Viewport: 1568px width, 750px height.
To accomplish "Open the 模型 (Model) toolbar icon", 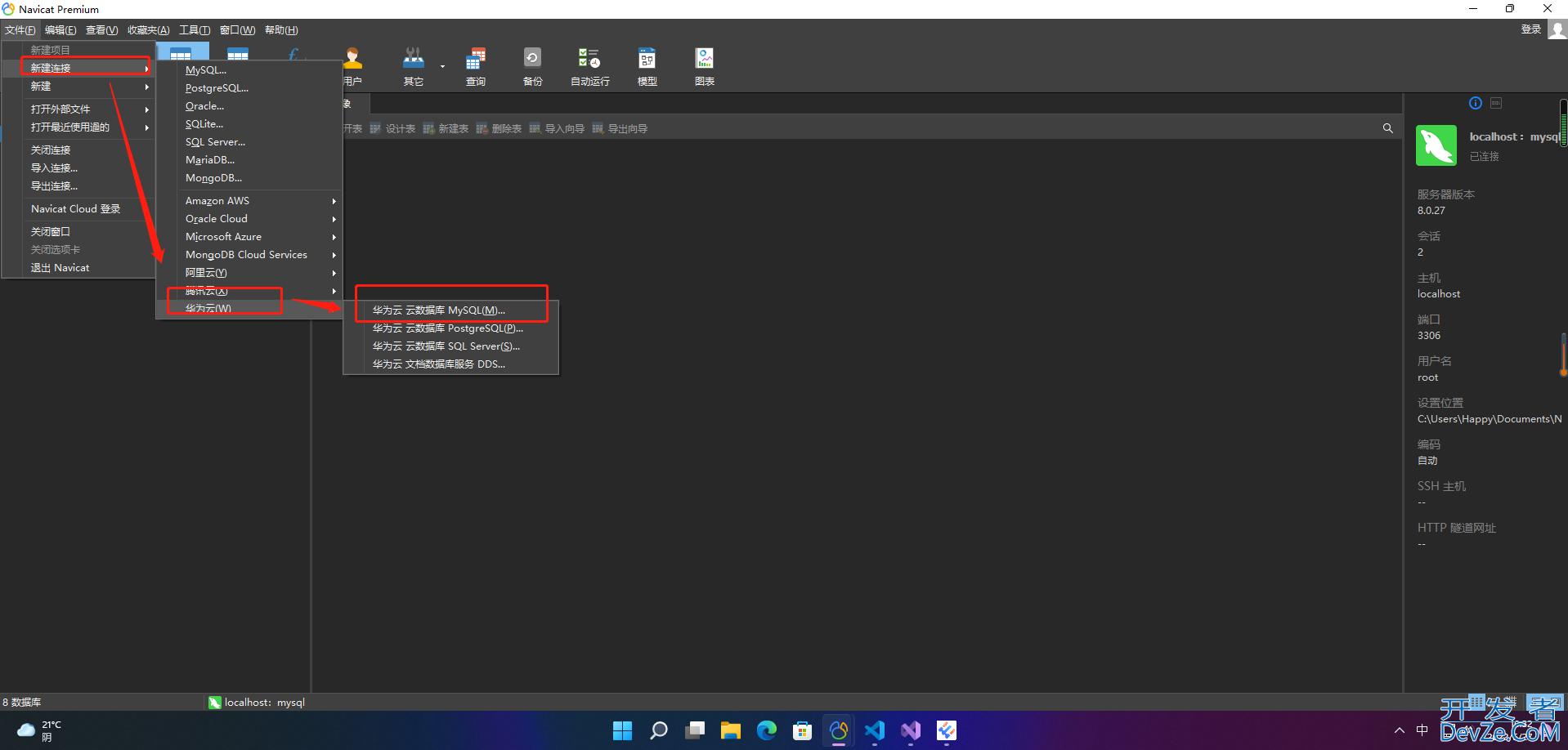I will pyautogui.click(x=647, y=66).
